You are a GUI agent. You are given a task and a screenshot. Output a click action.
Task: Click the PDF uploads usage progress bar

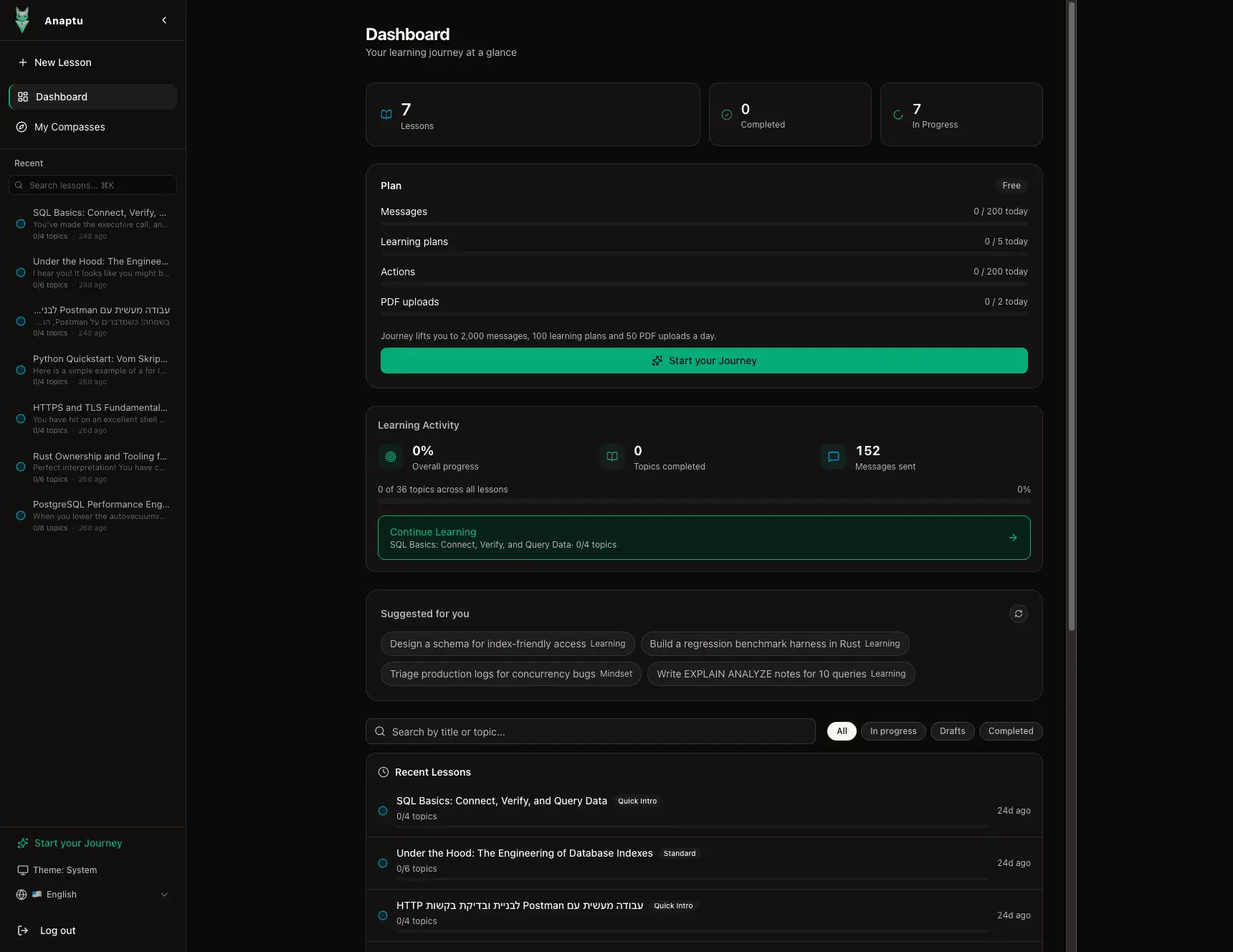[704, 315]
